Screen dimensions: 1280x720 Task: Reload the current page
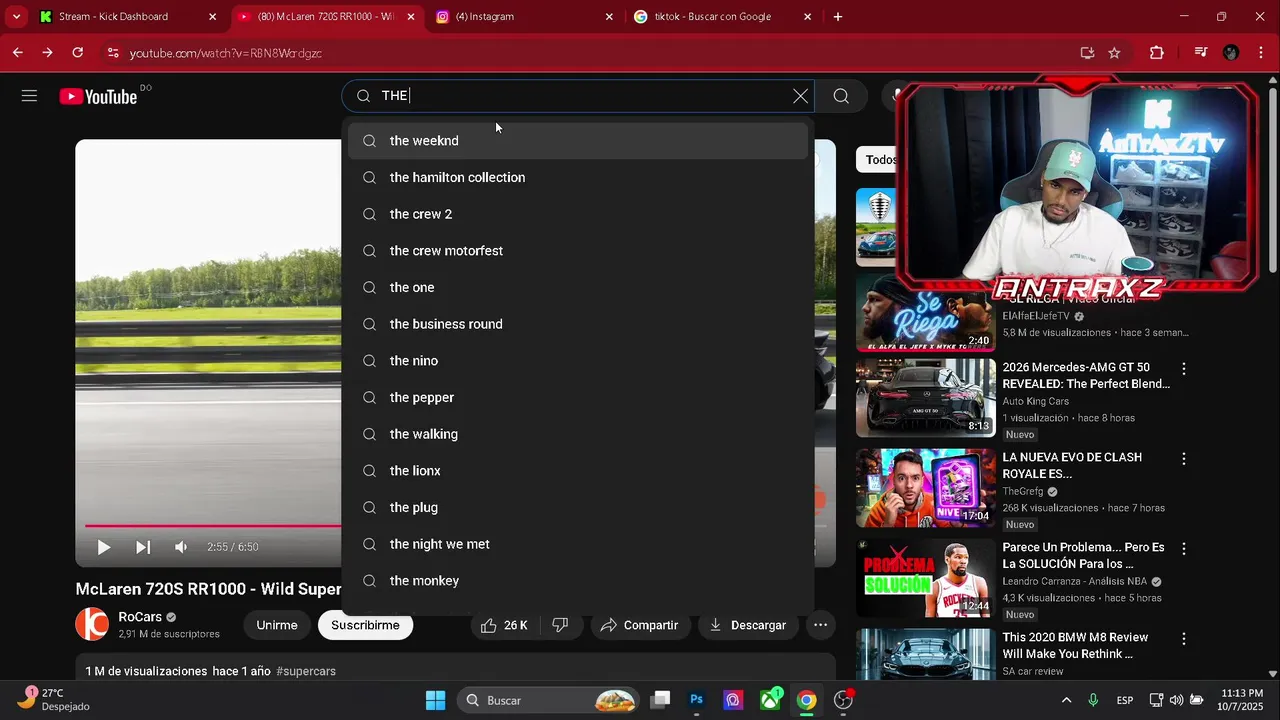[x=77, y=53]
